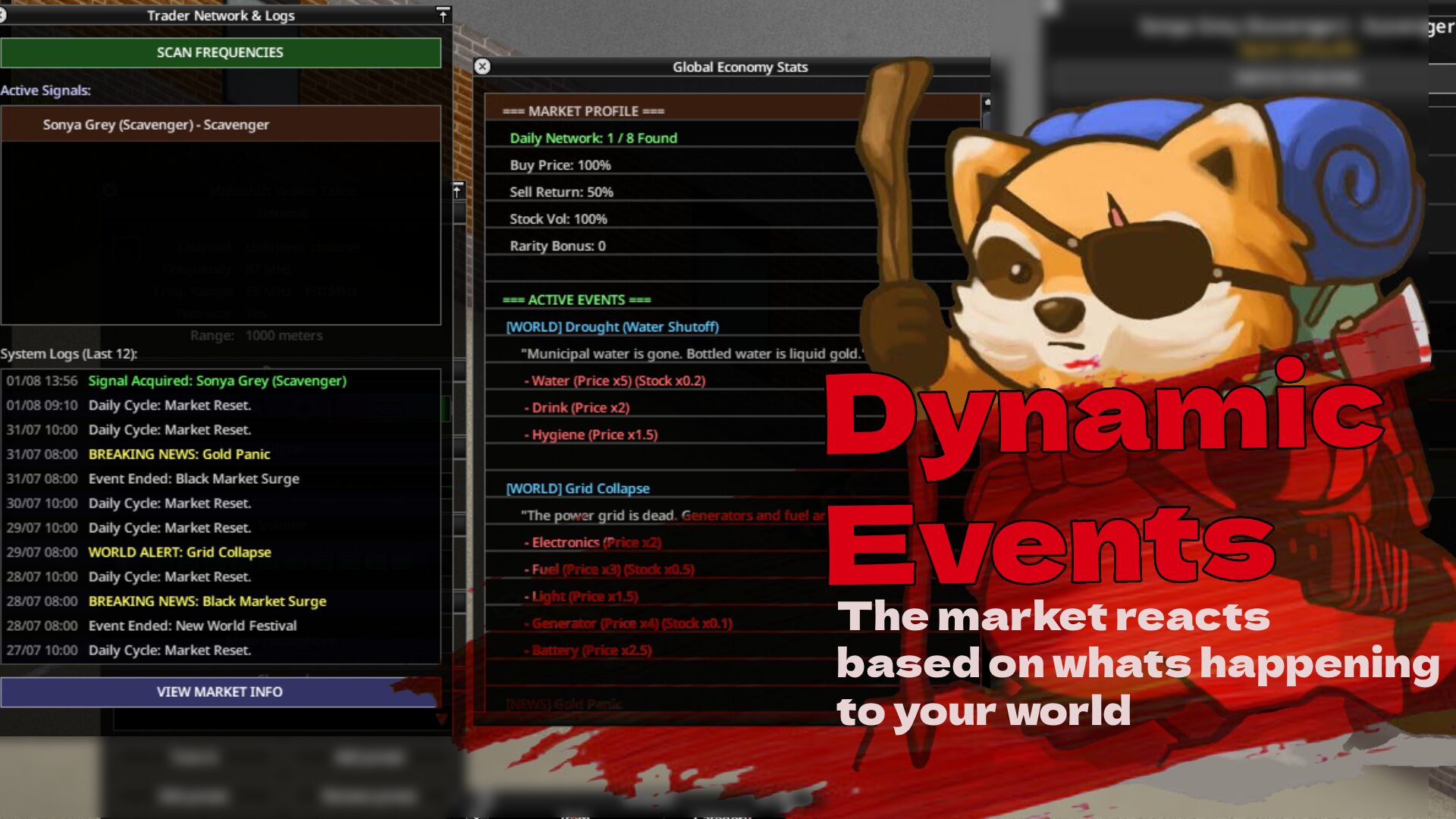This screenshot has height=819, width=1456.
Task: Click the 27/07 10:00 Daily Cycle log entry
Action: click(221, 650)
